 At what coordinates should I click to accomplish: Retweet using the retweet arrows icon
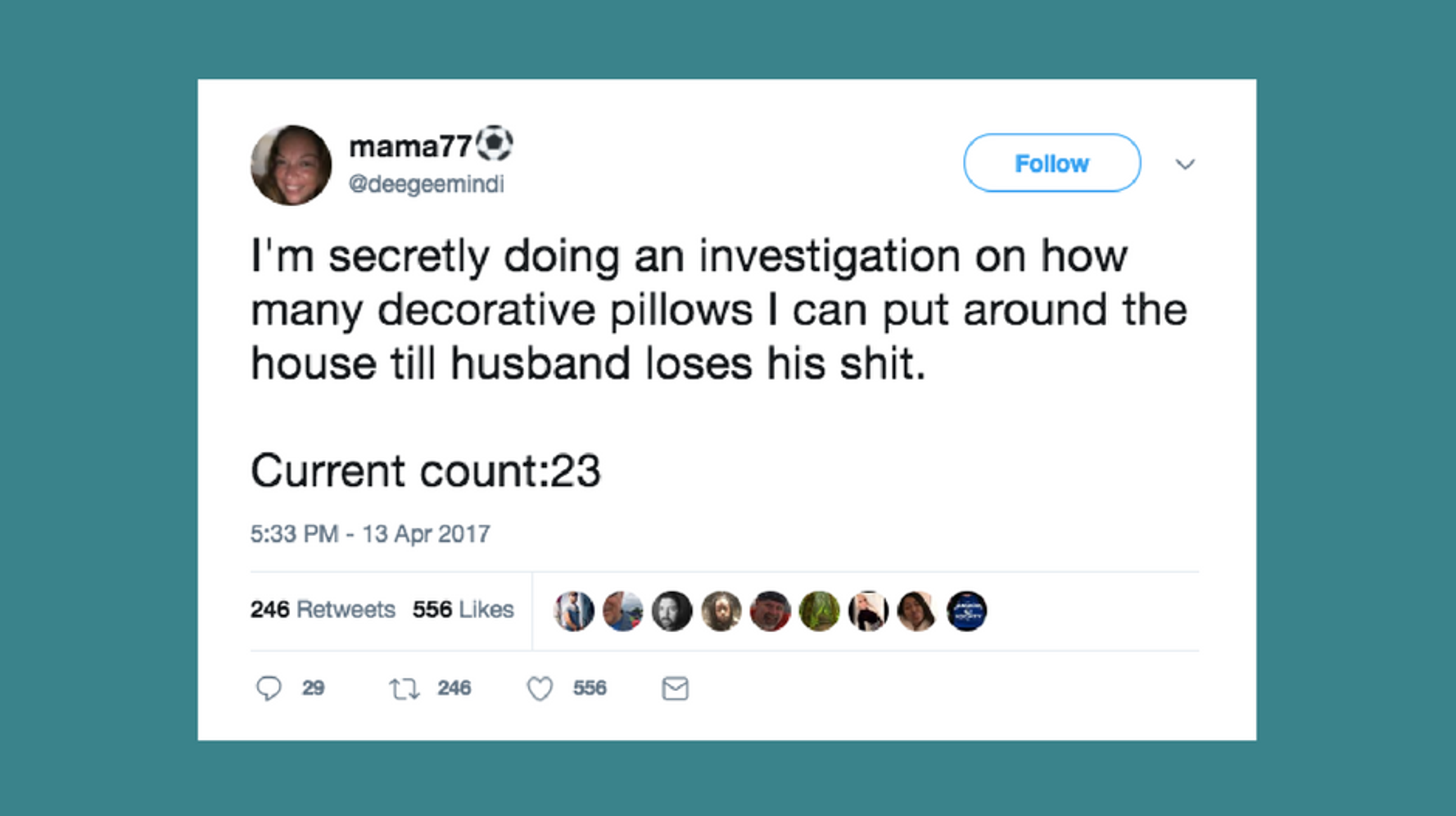click(404, 688)
